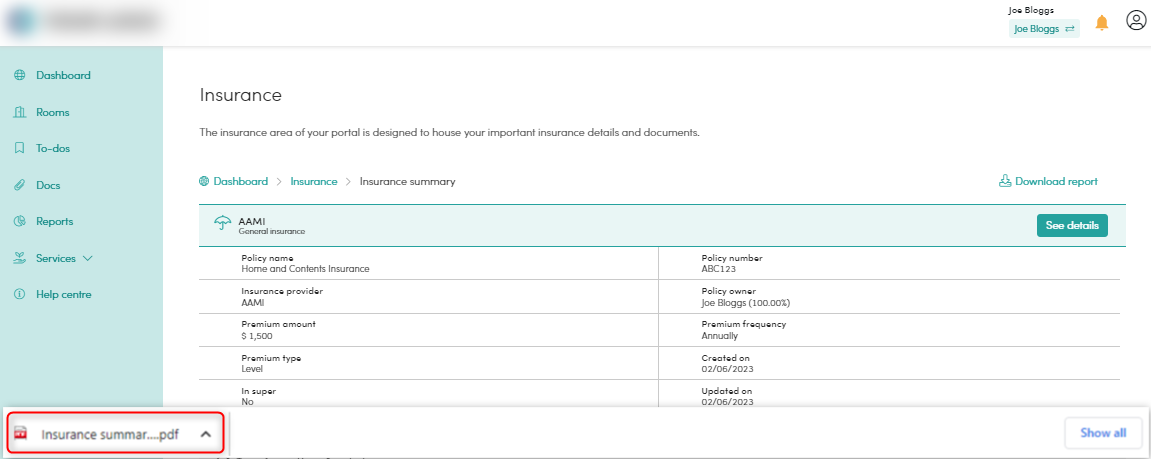Click the globe icon beside Dashboard in sidebar
This screenshot has width=1151, height=459.
point(20,75)
